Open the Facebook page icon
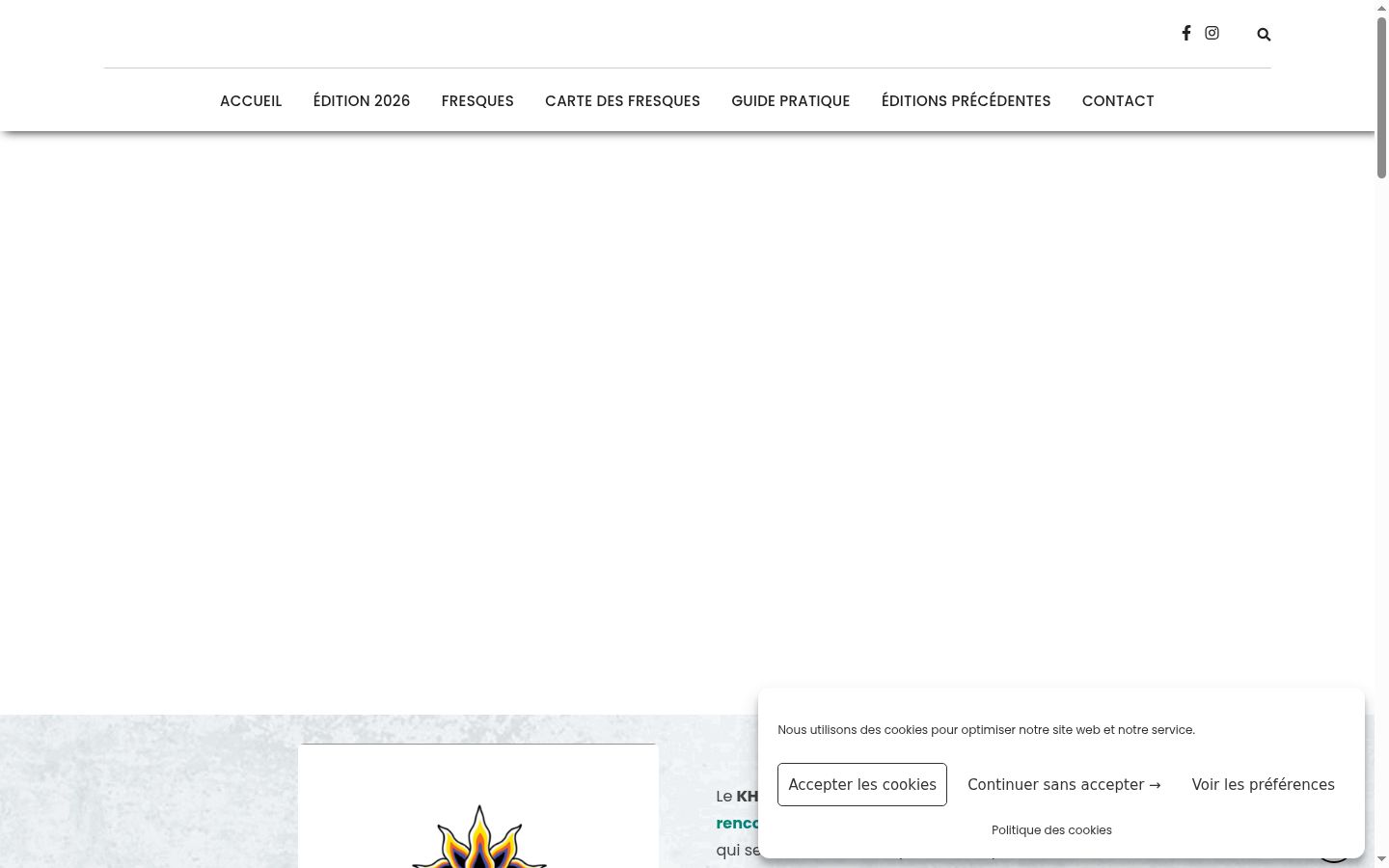 click(1186, 33)
